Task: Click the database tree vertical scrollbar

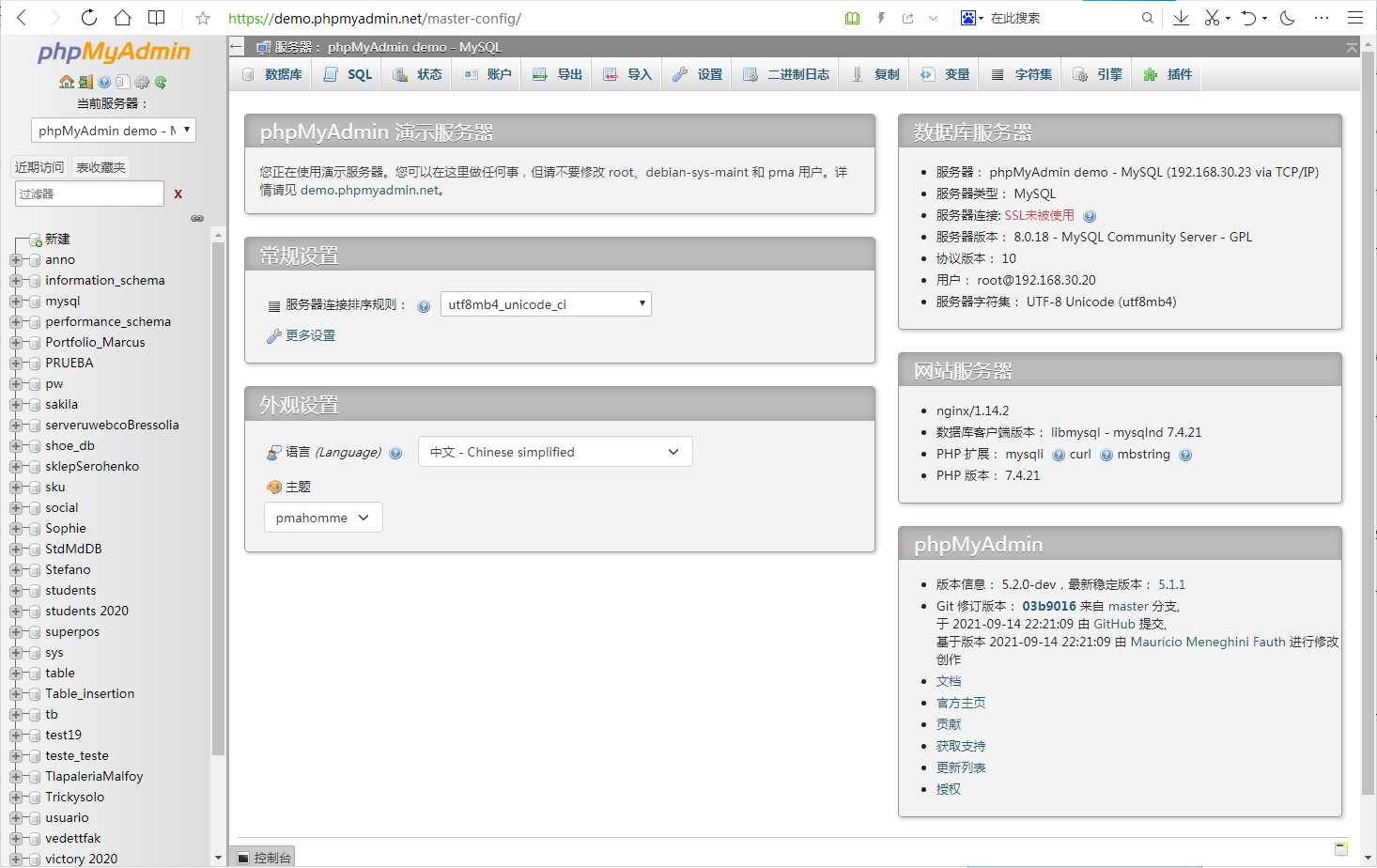Action: click(218, 498)
